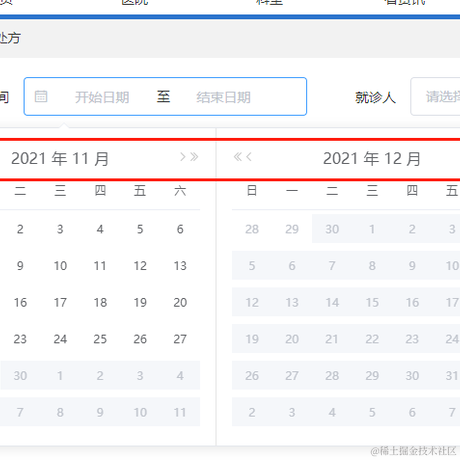Pick day 3 in the first row of November 2021
460x460 pixels.
[x=60, y=229]
